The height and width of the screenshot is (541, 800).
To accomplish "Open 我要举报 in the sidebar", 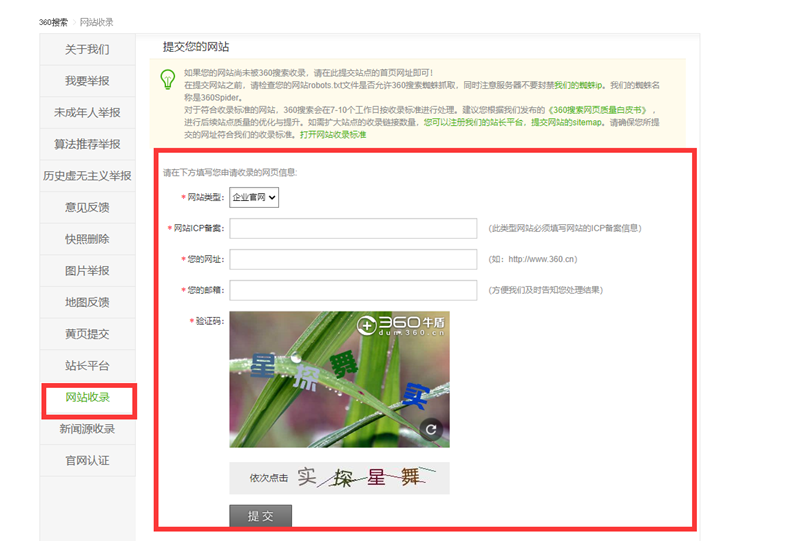I will [x=87, y=81].
